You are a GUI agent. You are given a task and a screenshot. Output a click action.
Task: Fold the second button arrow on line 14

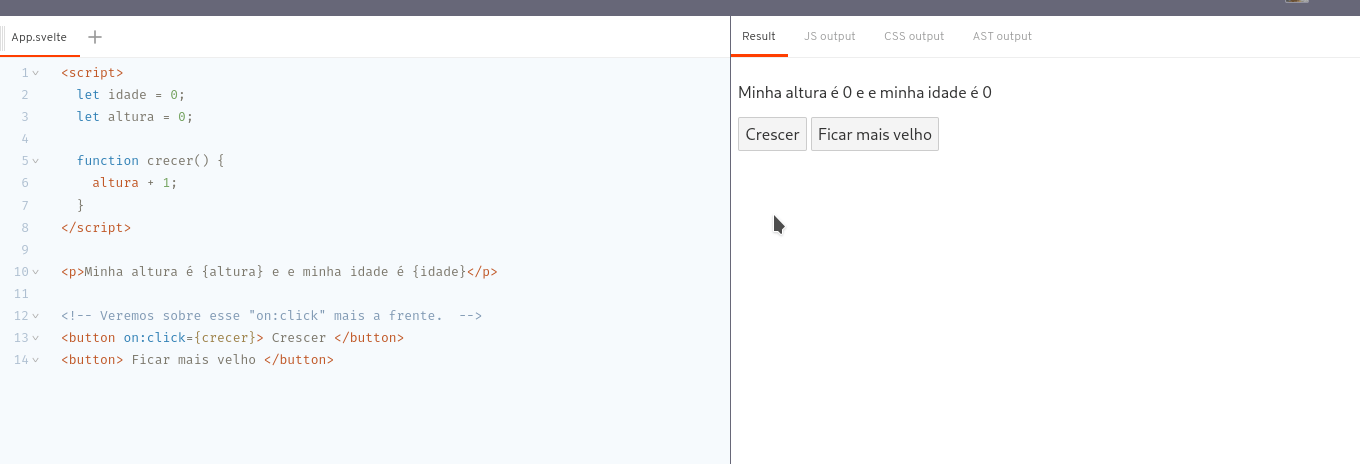tap(36, 360)
